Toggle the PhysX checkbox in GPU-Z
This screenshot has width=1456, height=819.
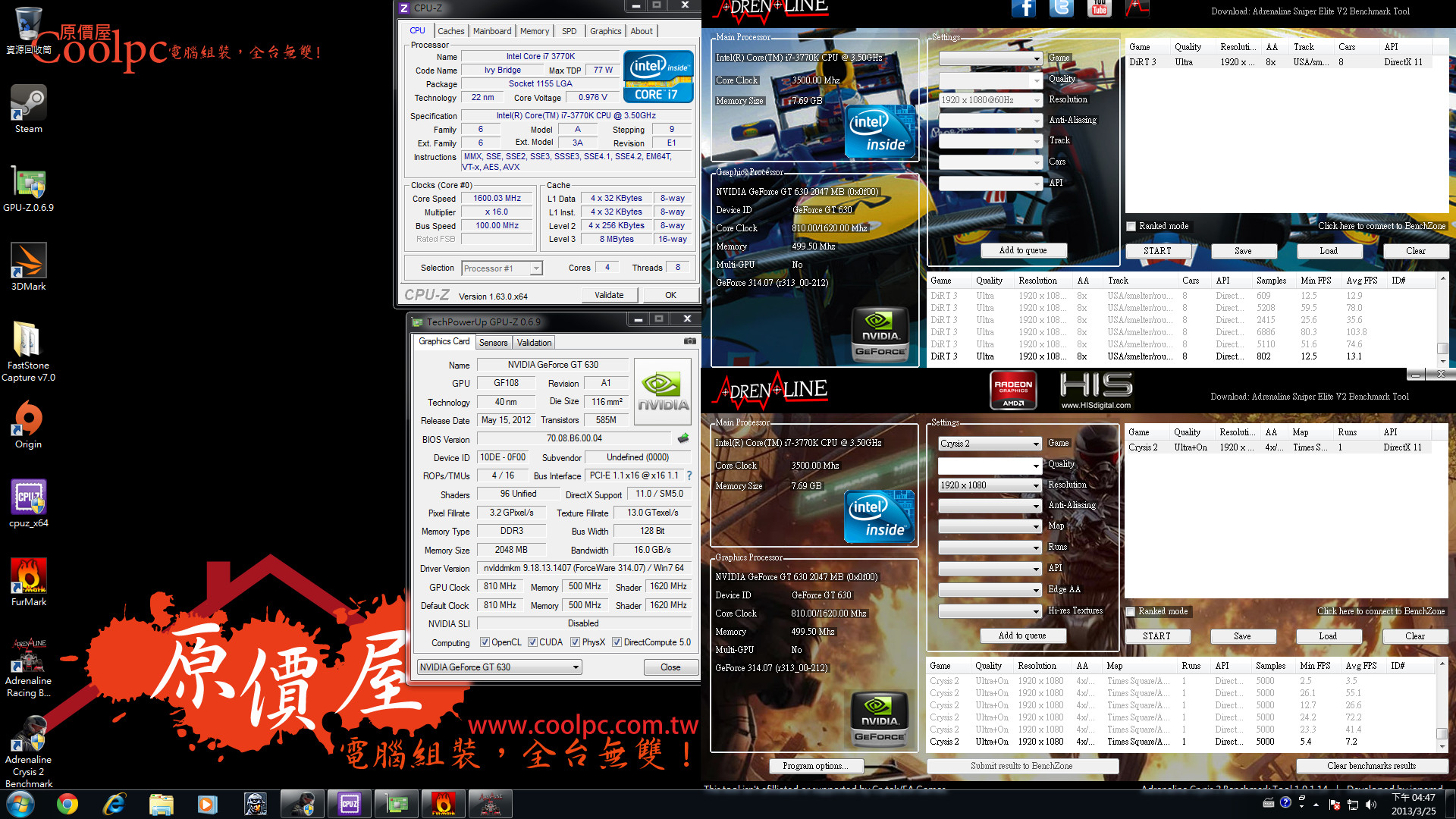[x=576, y=642]
